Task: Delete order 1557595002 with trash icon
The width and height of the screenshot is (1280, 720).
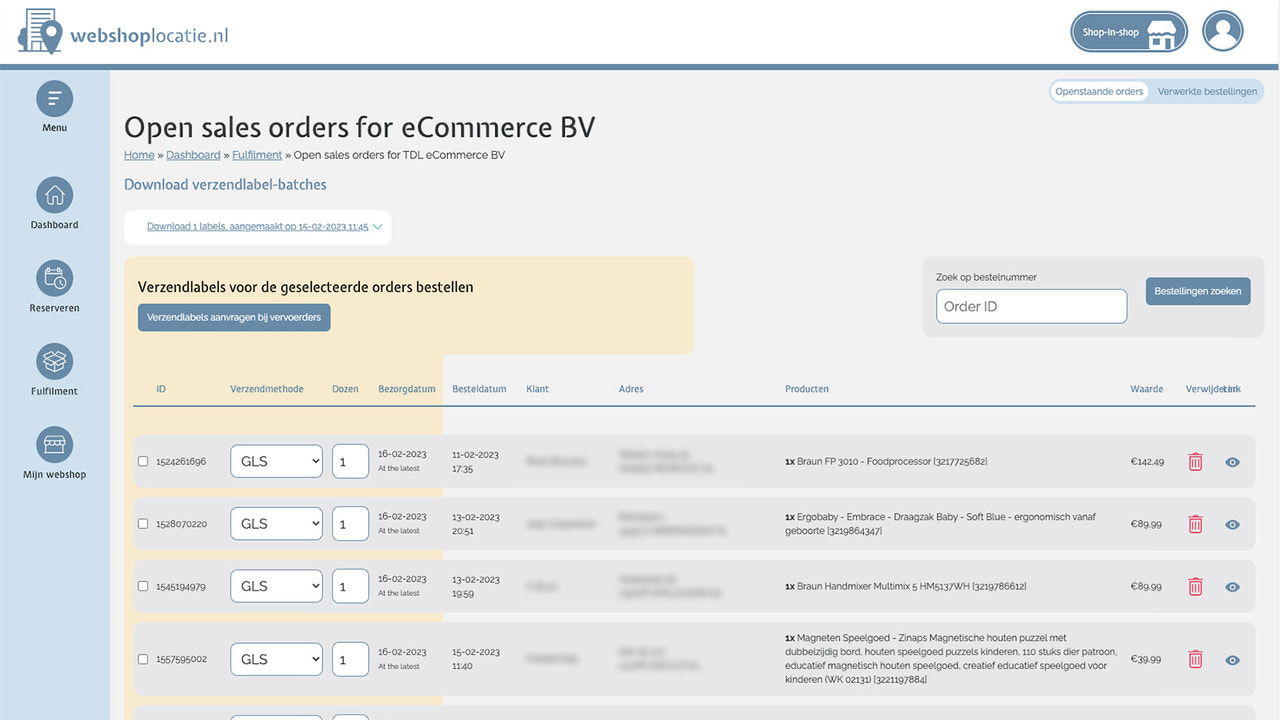Action: pos(1195,659)
